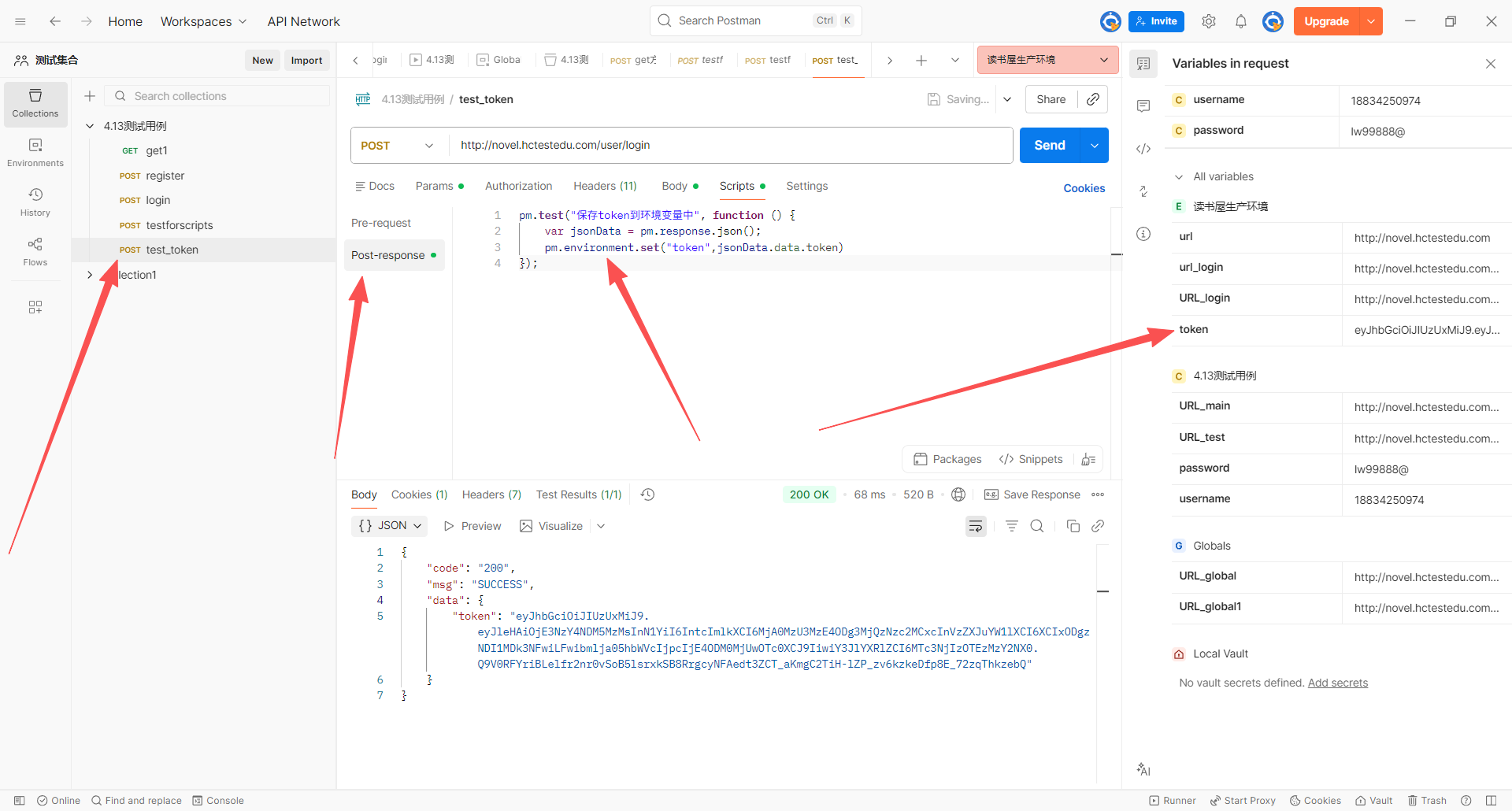Click the filter response icon
1512x811 pixels.
[x=1012, y=526]
